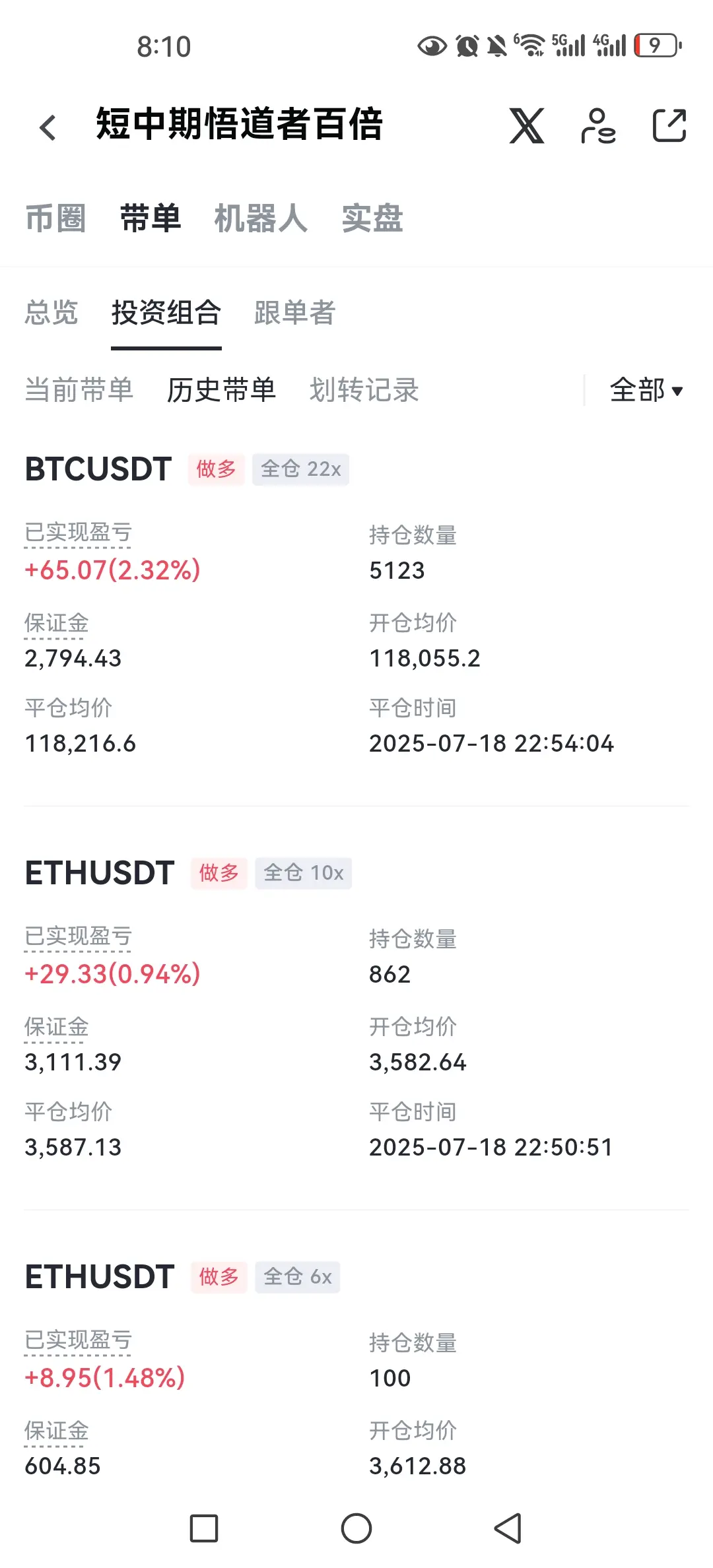The height and width of the screenshot is (1568, 713).
Task: Tap Android back triangle icon
Action: [508, 1528]
